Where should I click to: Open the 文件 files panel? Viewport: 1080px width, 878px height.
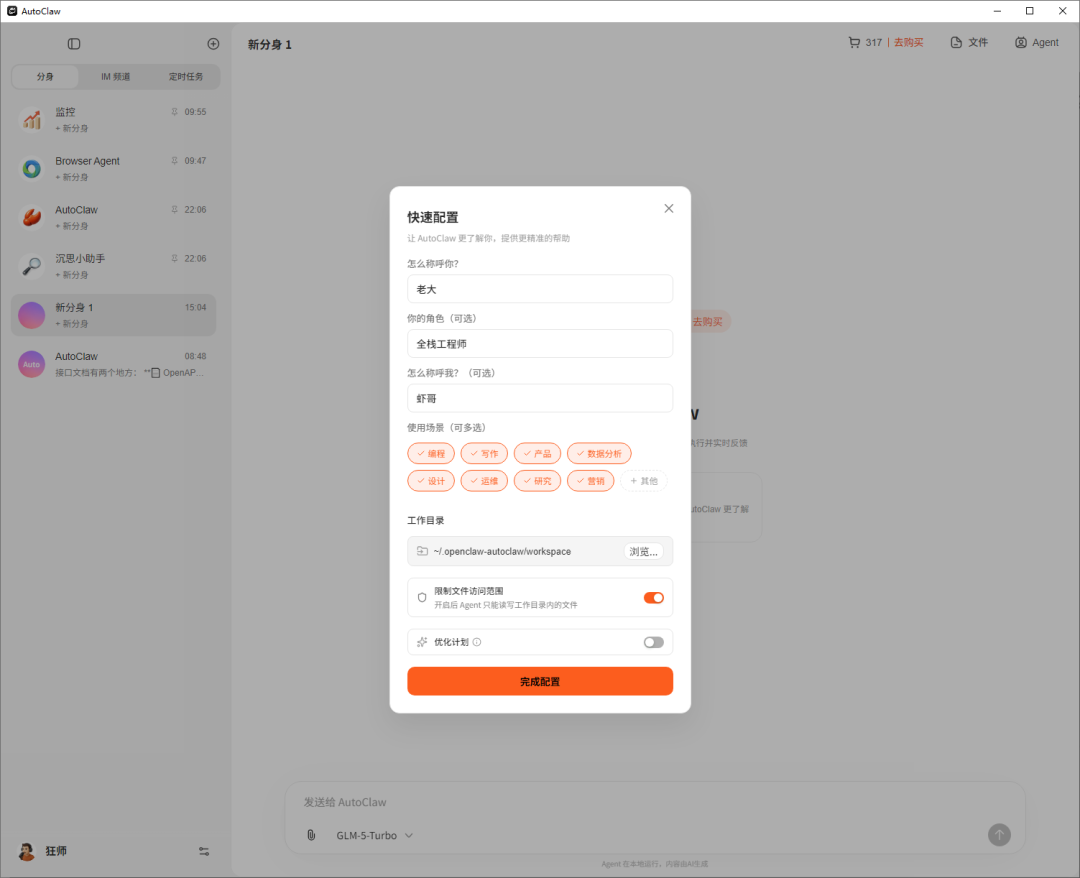click(x=969, y=43)
